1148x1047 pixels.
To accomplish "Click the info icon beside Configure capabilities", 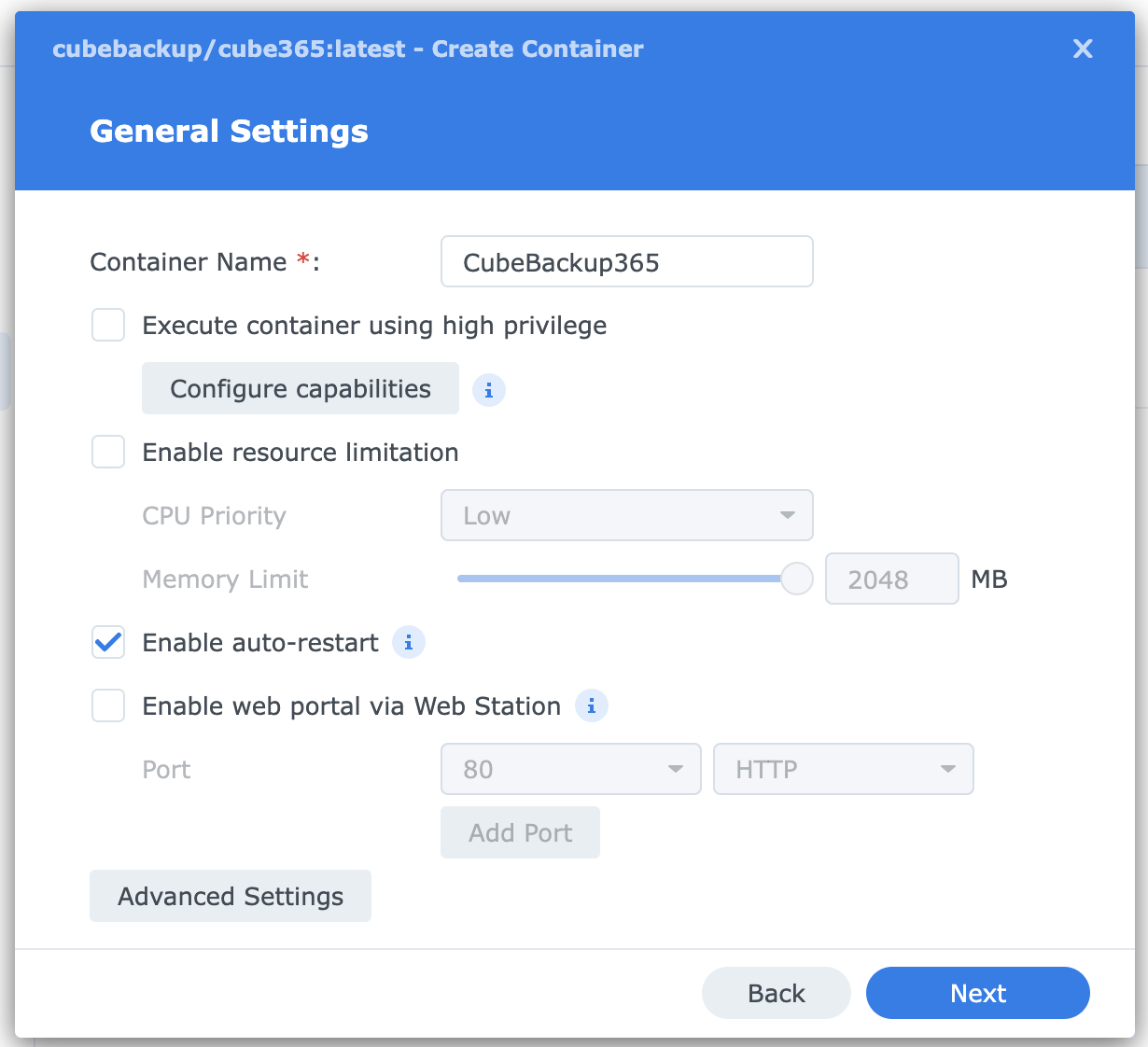I will click(489, 389).
